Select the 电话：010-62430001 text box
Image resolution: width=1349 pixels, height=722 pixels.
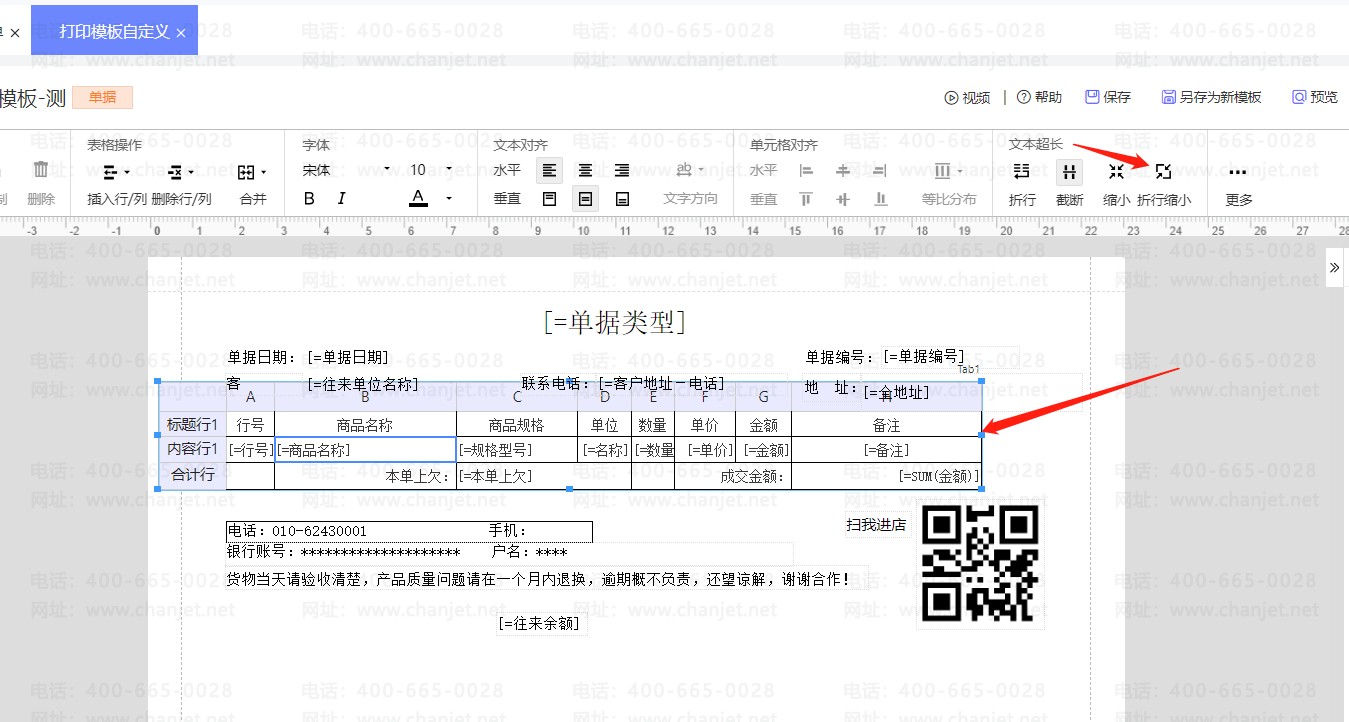(x=409, y=531)
